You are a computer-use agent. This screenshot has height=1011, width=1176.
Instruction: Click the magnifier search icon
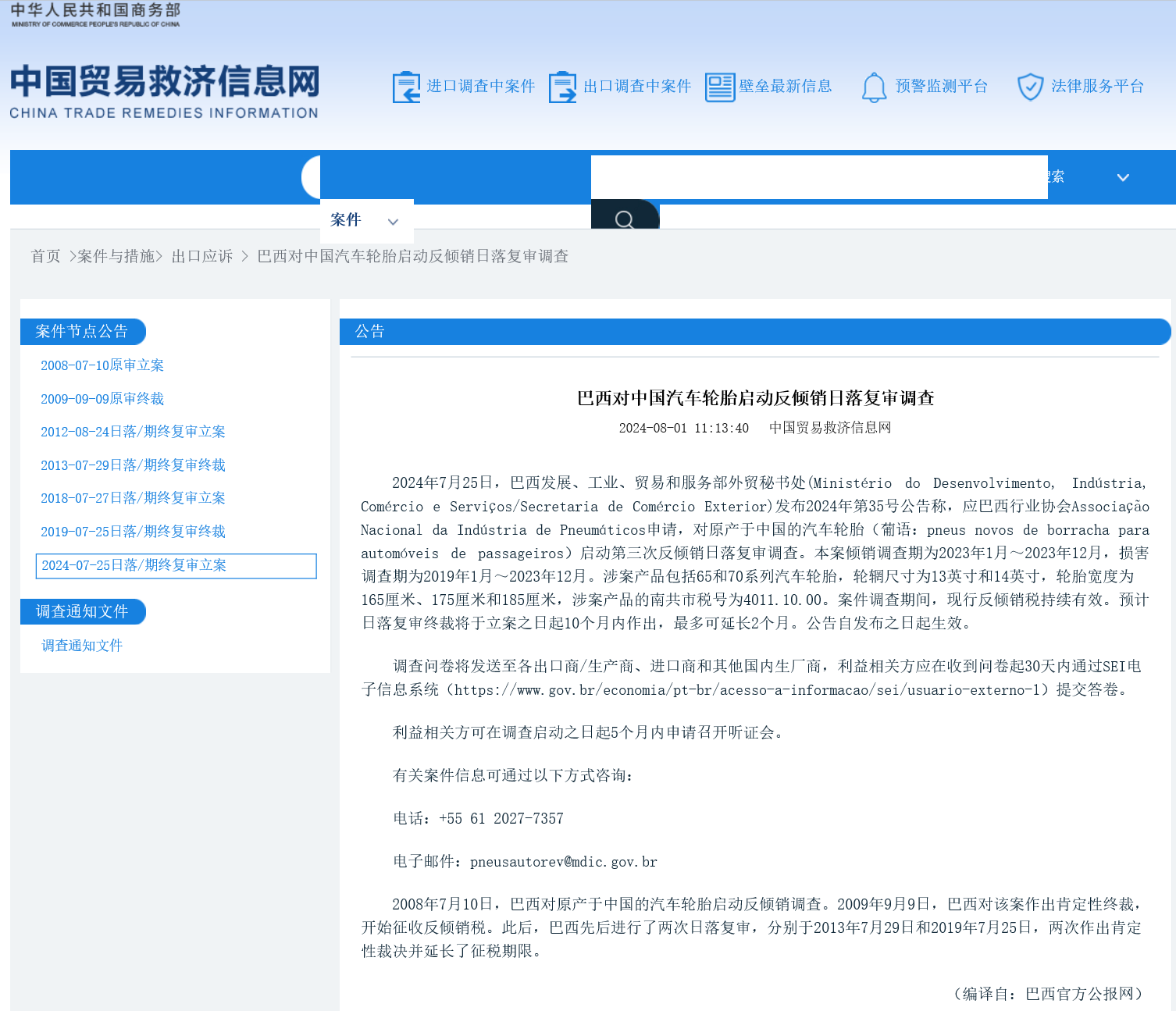pos(625,219)
